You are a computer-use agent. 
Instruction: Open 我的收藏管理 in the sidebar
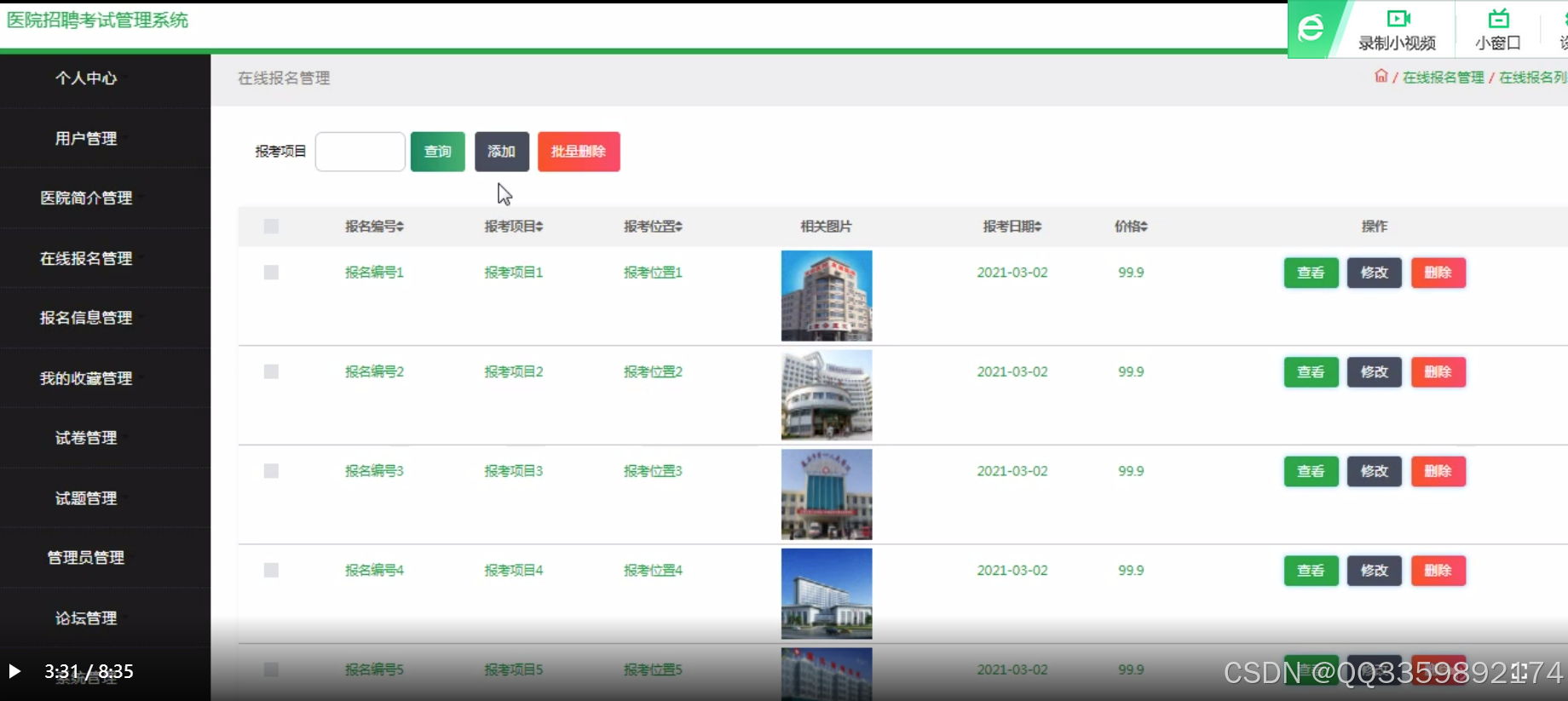point(86,378)
